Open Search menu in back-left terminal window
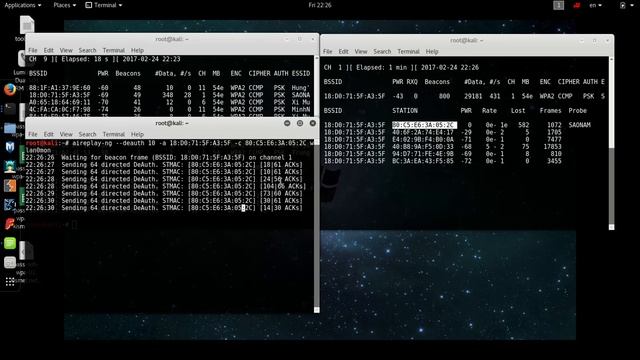Screen dimensions: 640x360 click(87, 50)
